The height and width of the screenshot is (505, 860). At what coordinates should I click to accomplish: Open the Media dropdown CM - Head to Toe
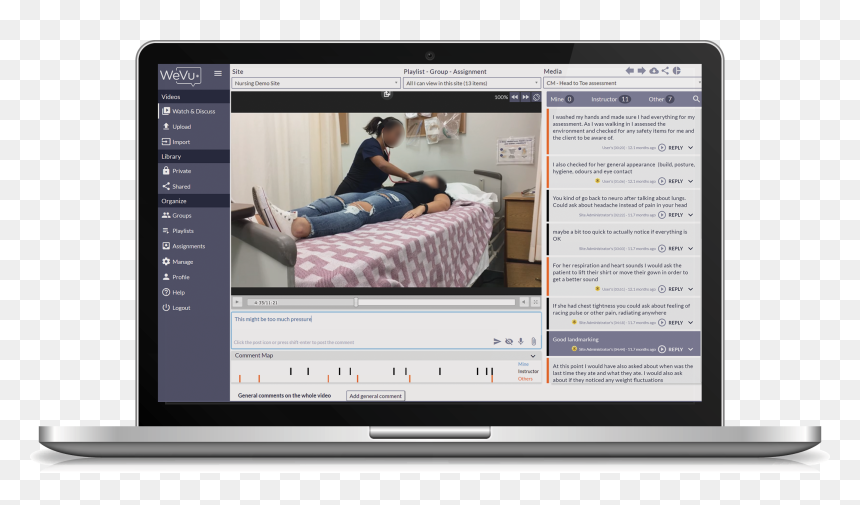[x=622, y=83]
